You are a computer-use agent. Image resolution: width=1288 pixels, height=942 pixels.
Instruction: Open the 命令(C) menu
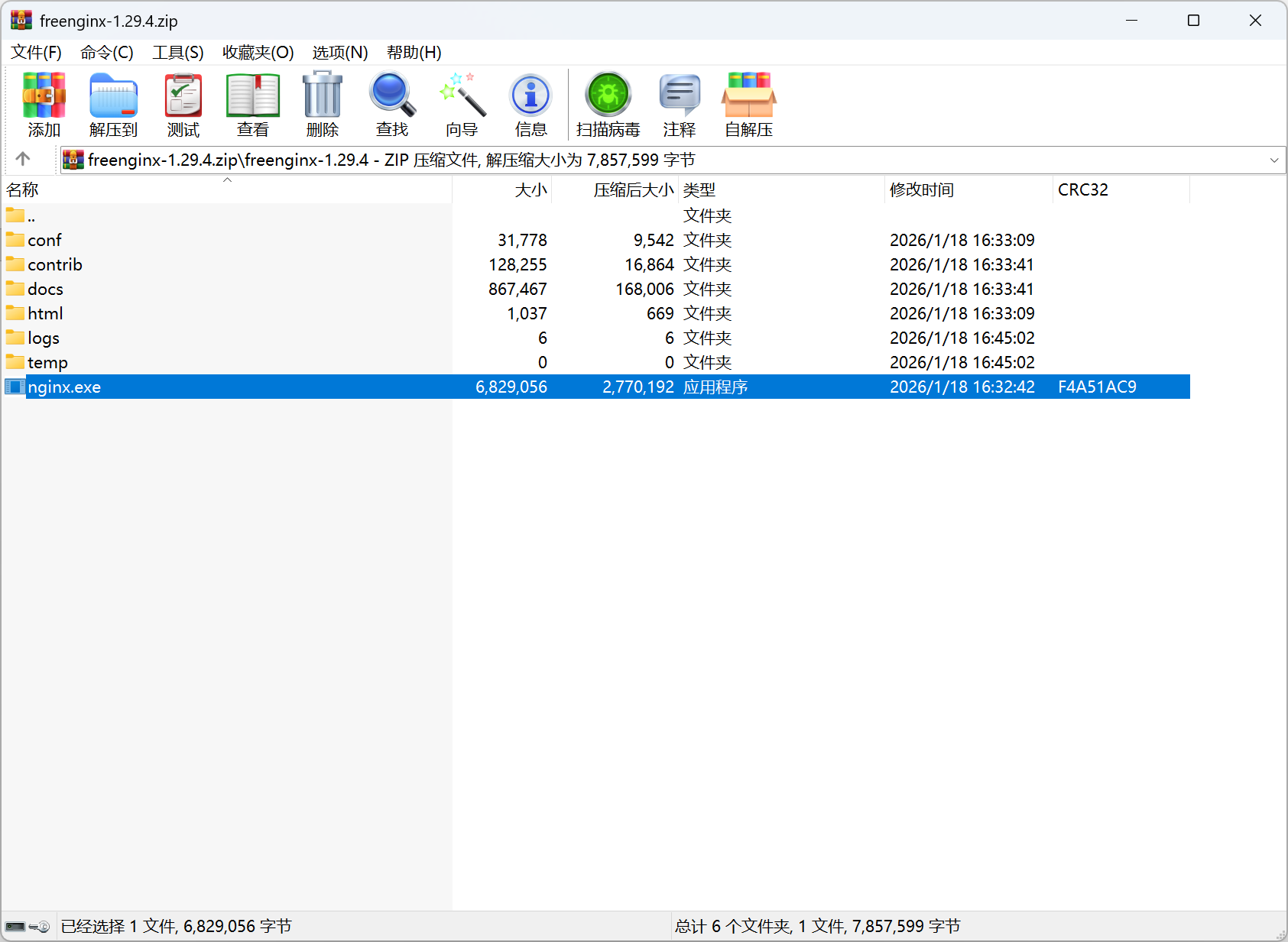(107, 52)
